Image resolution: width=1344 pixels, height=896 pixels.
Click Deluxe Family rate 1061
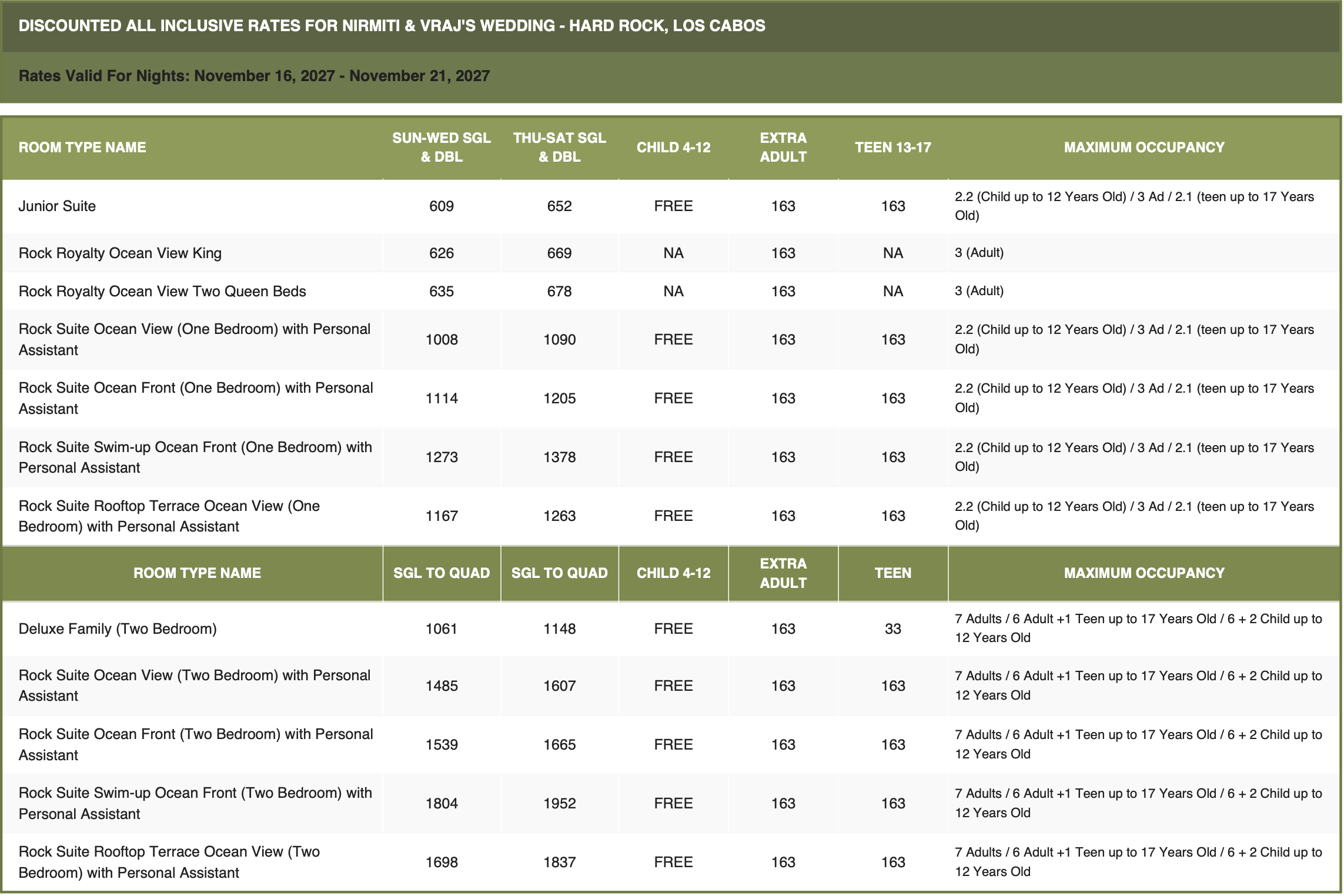coord(442,628)
